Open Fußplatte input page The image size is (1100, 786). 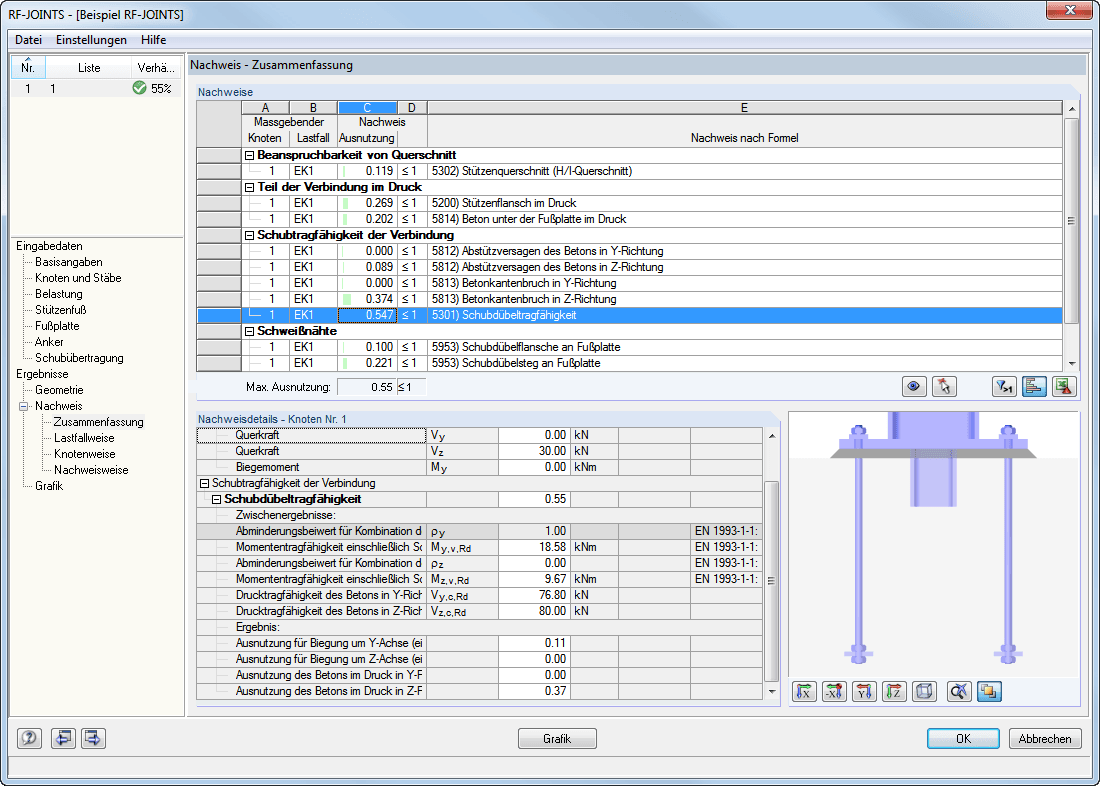[x=57, y=326]
